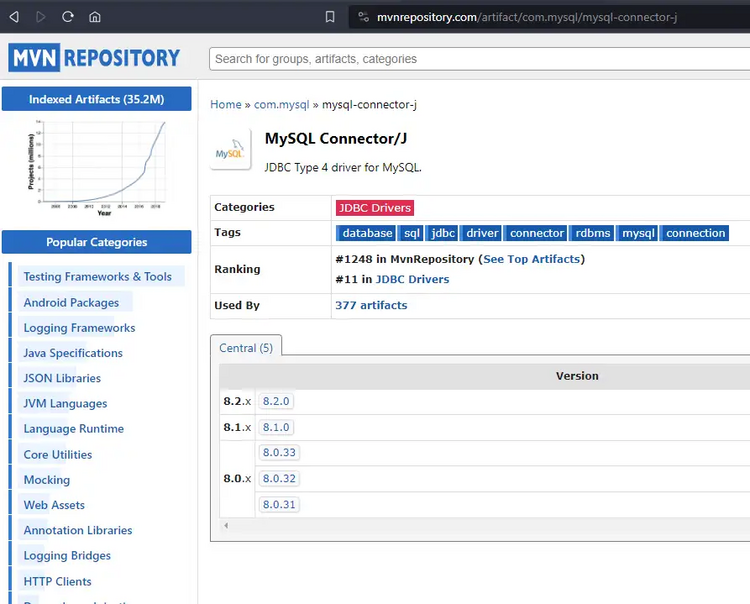This screenshot has height=604, width=750.
Task: Open the JSON Libraries category
Action: point(62,378)
